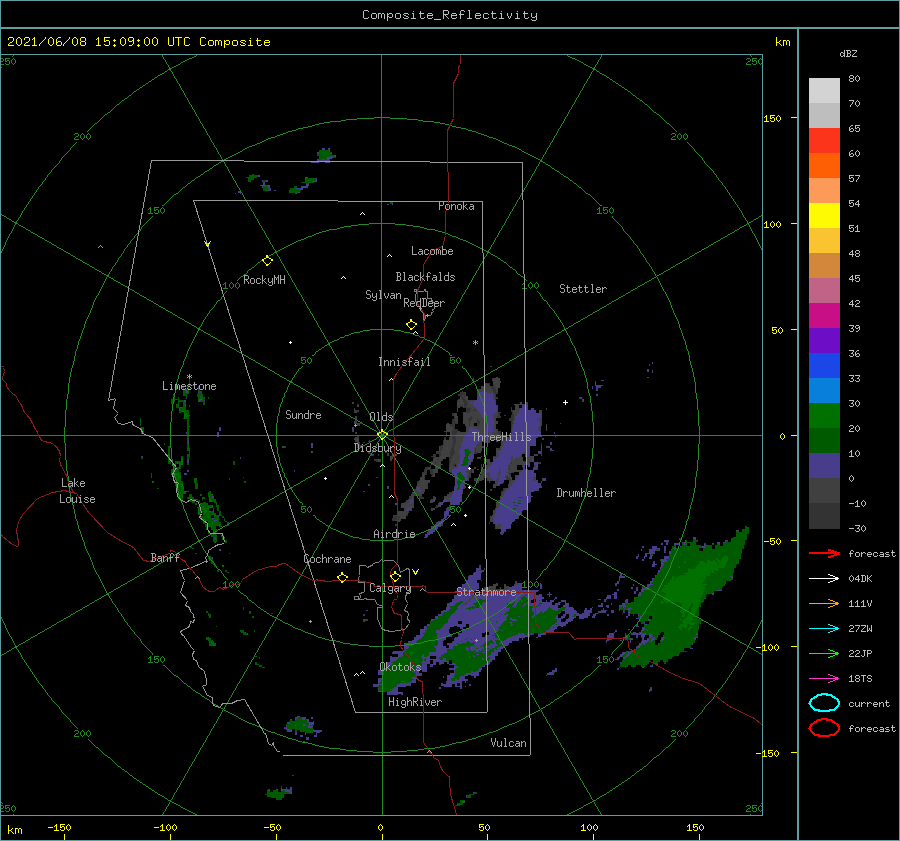Click the Vulcan label
This screenshot has width=900, height=841.
[508, 743]
